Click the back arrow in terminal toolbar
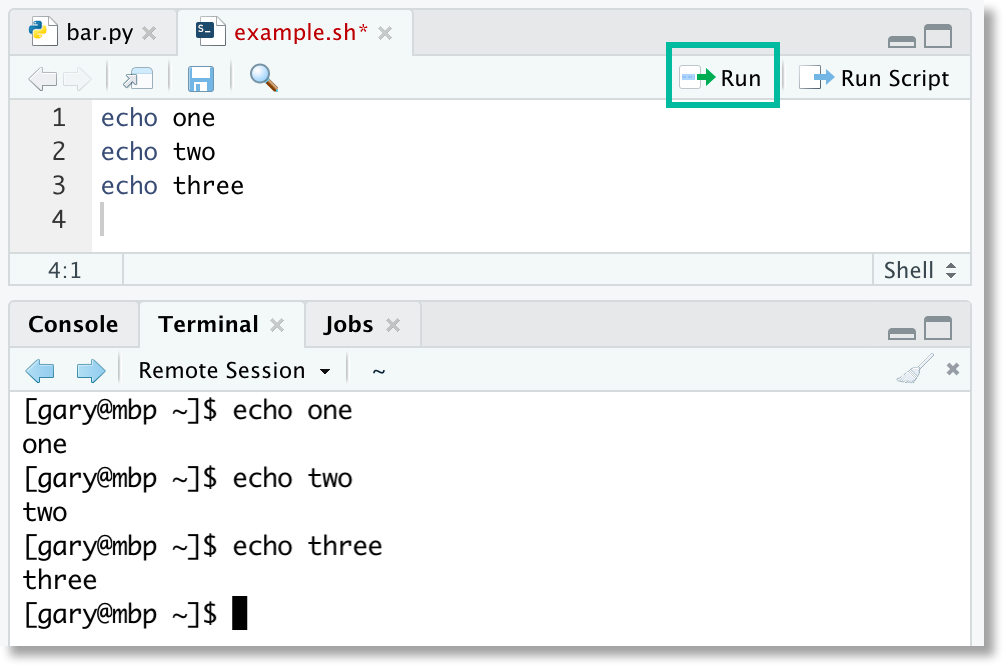Screen dimensions: 1004x666 click(40, 370)
